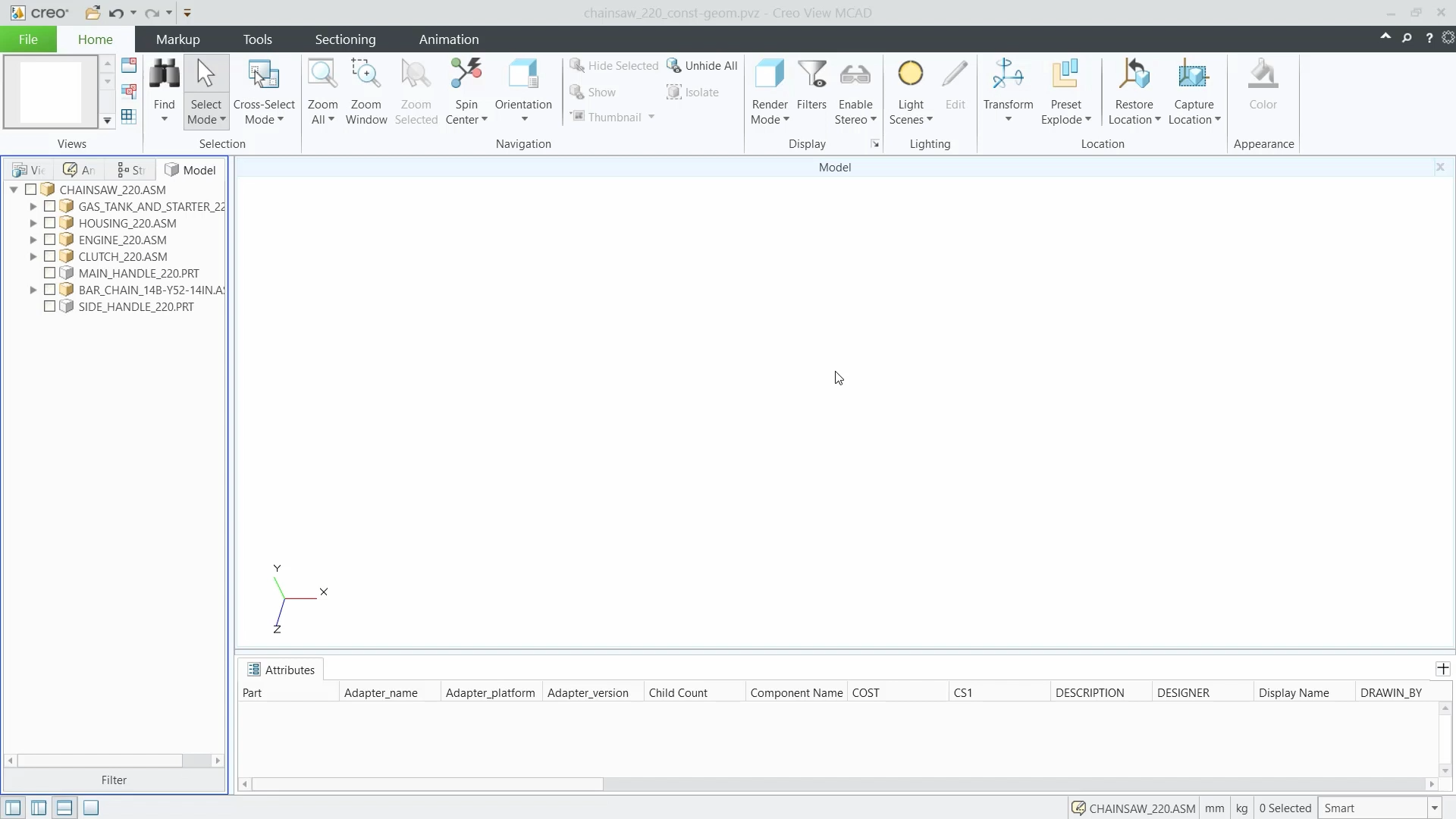The image size is (1456, 819).
Task: Open the search magnifier in ribbon corner
Action: click(1407, 38)
